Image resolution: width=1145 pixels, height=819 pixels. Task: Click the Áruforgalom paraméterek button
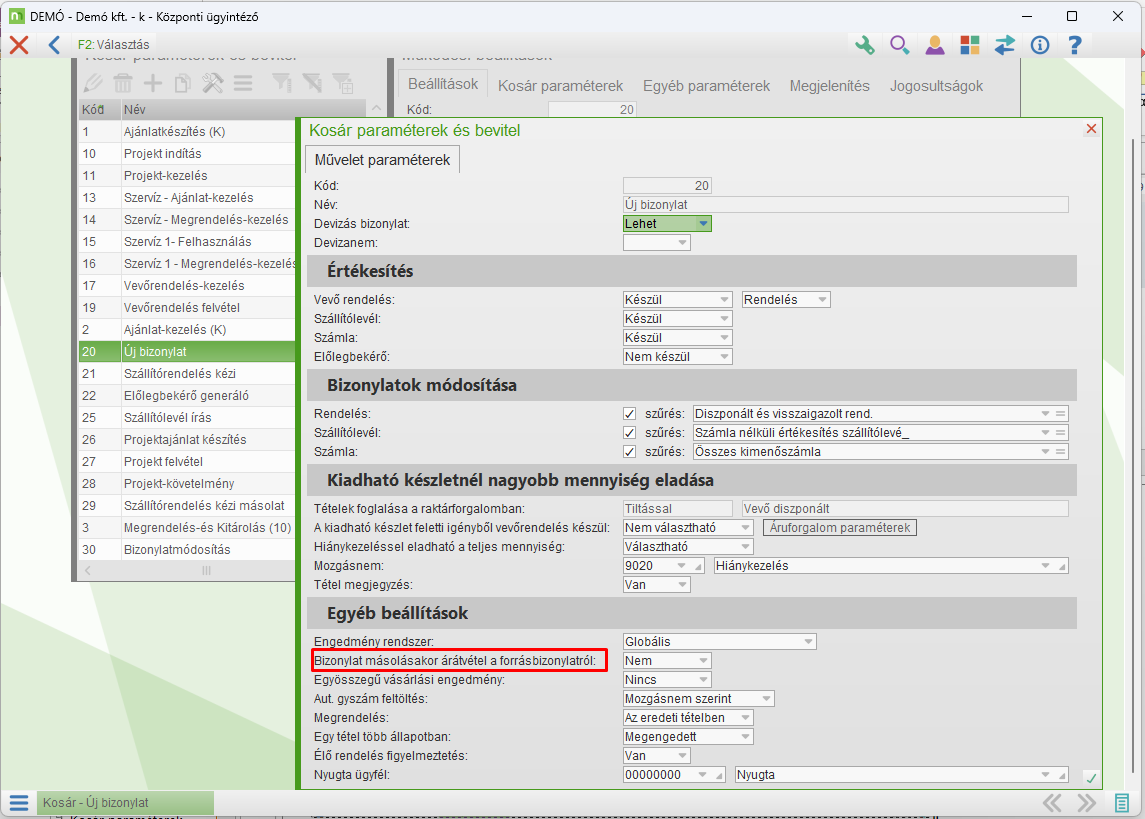tap(839, 527)
